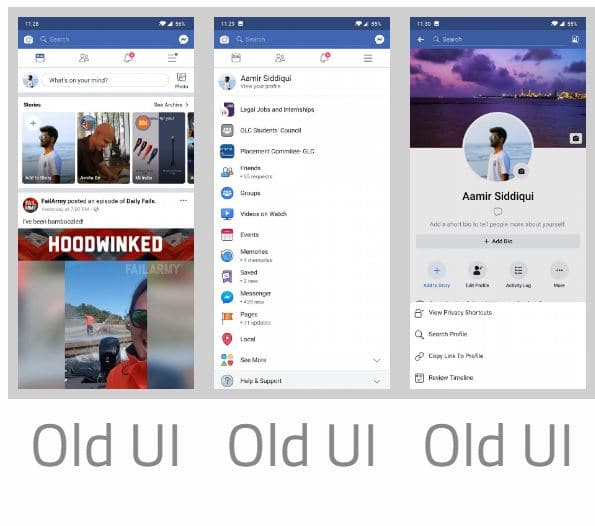Open Activity Log icon
This screenshot has height=526, width=595.
(518, 275)
